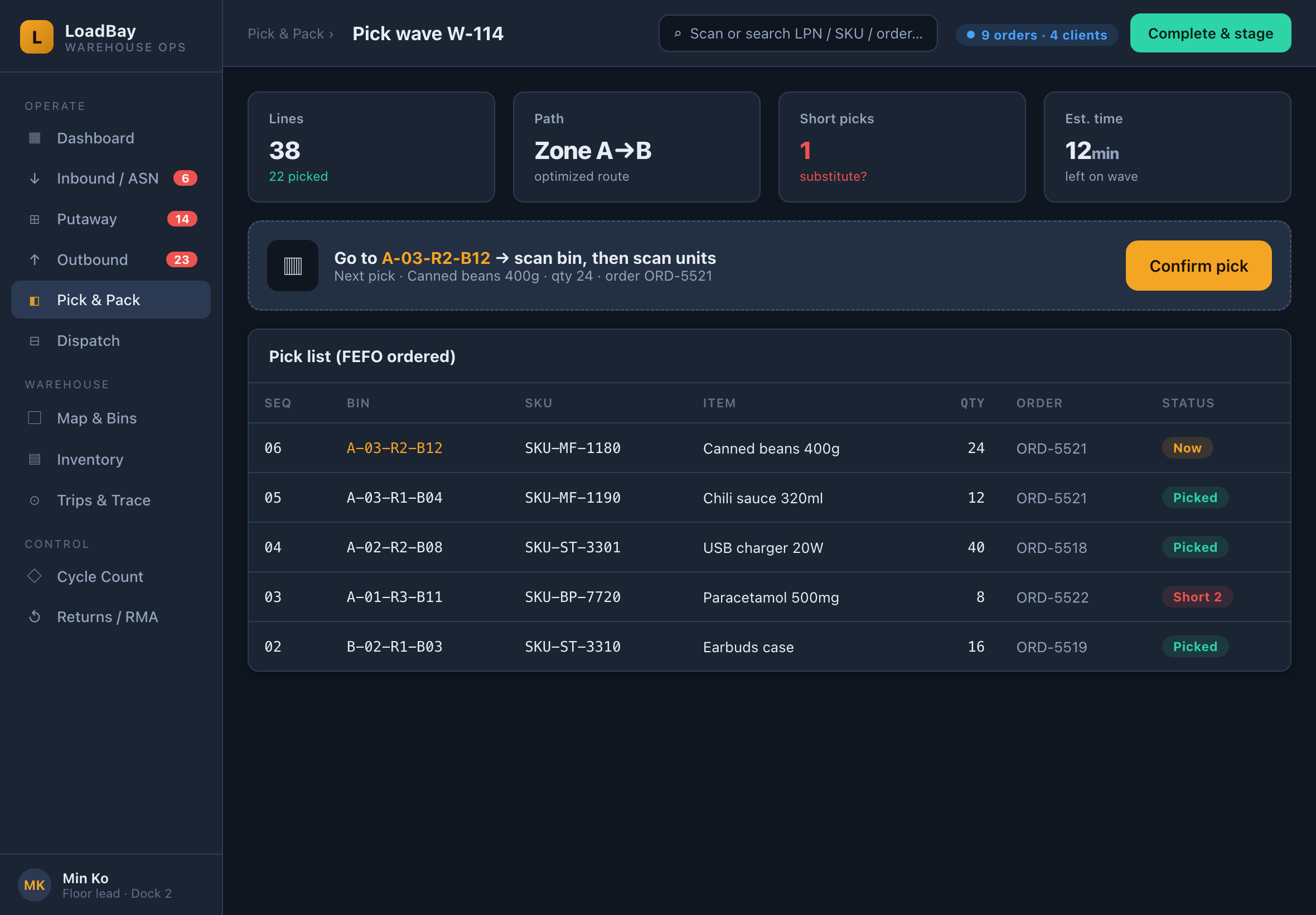The width and height of the screenshot is (1316, 915).
Task: Click the barcode scan icon in the banner
Action: click(293, 266)
